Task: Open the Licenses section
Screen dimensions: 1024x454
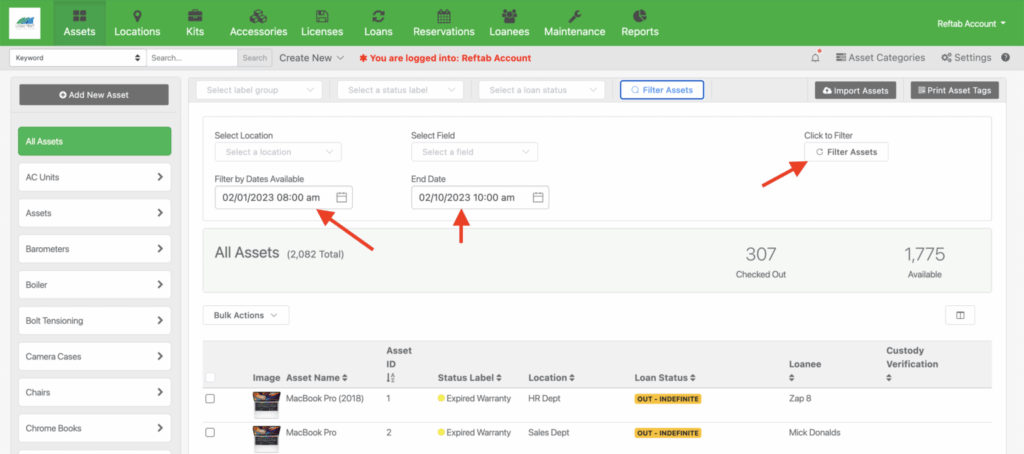Action: 322,23
